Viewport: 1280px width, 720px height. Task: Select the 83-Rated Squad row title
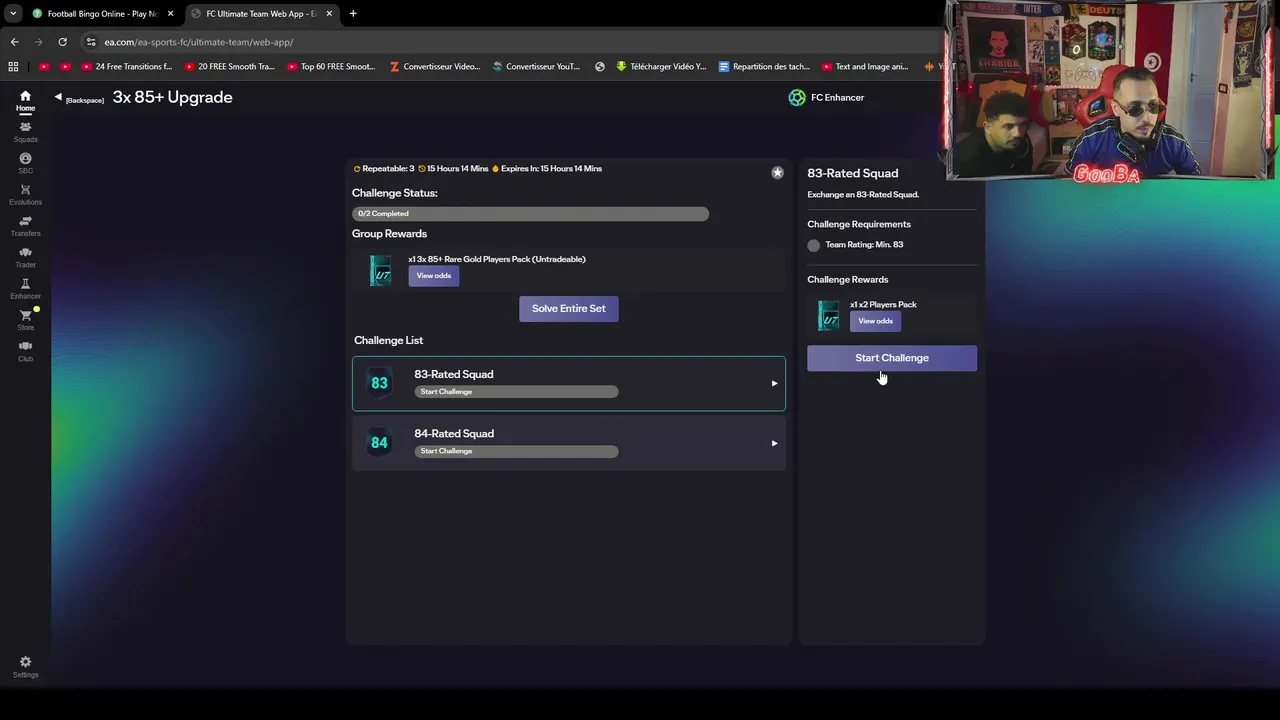pyautogui.click(x=454, y=374)
